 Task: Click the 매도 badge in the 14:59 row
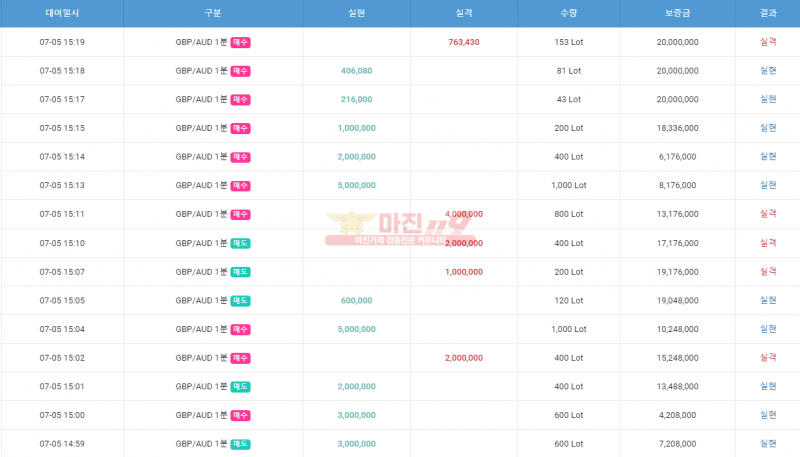pyautogui.click(x=240, y=444)
